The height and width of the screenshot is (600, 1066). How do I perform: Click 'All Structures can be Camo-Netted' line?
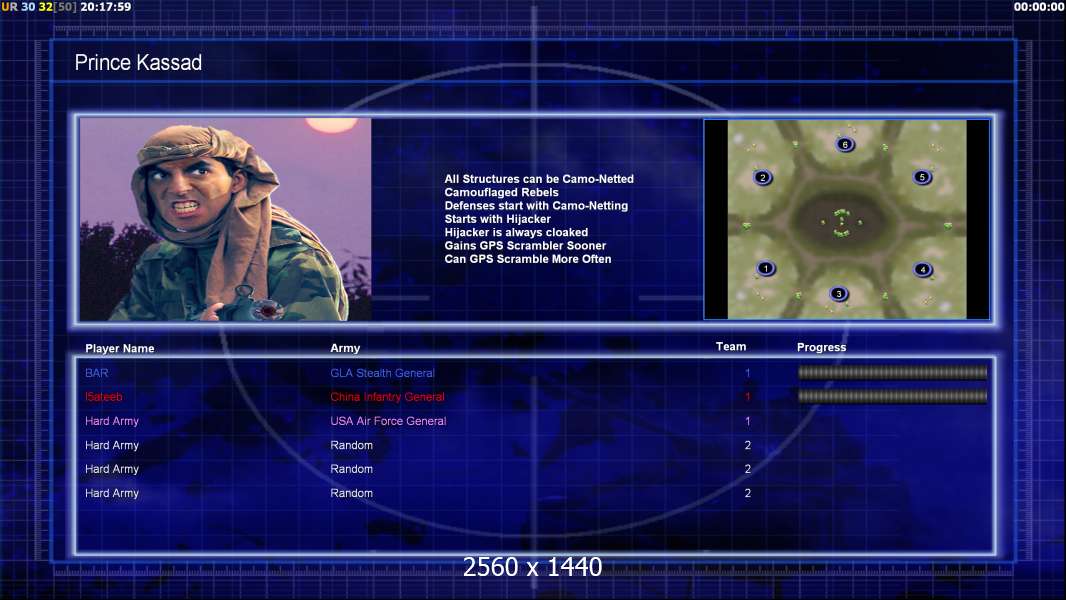[x=539, y=179]
